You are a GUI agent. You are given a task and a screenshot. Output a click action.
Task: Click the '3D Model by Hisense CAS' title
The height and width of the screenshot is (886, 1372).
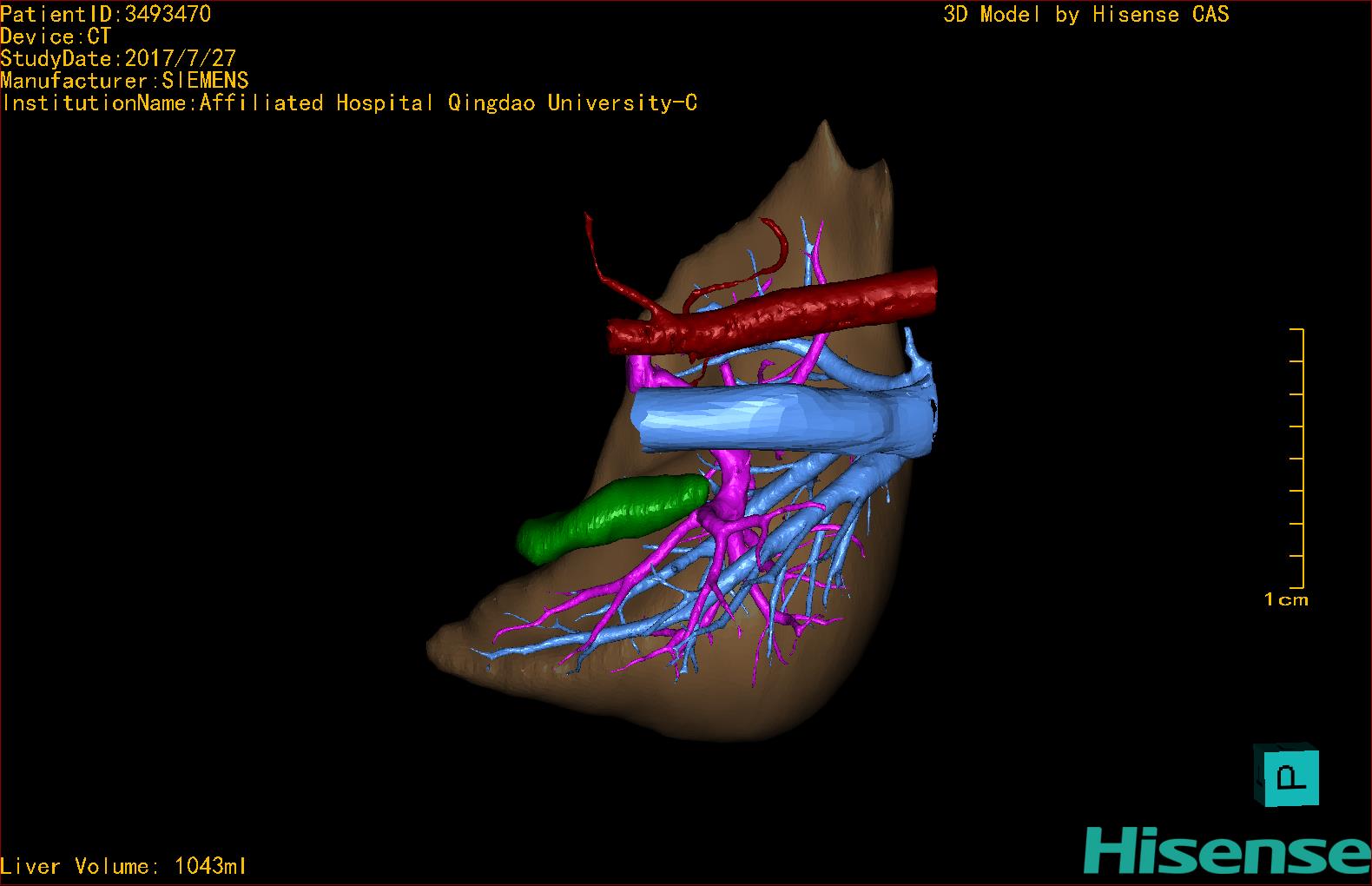click(x=1085, y=14)
